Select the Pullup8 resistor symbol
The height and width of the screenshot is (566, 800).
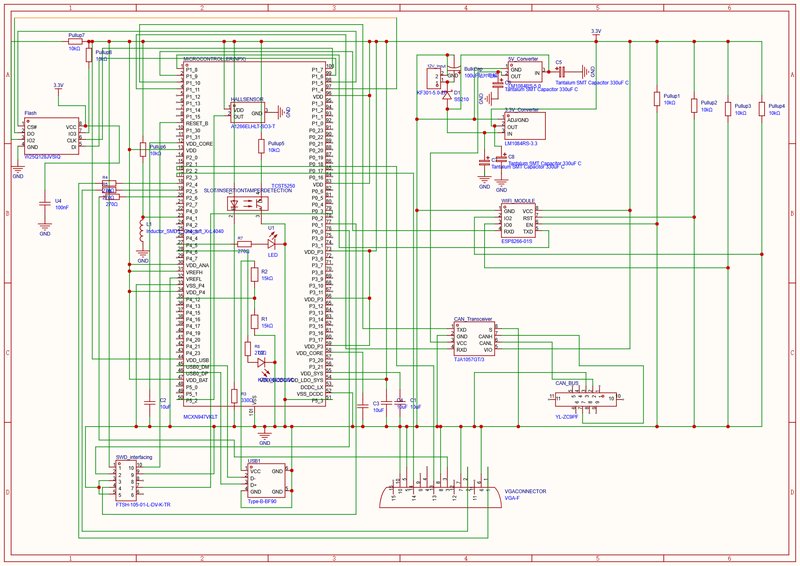point(89,55)
